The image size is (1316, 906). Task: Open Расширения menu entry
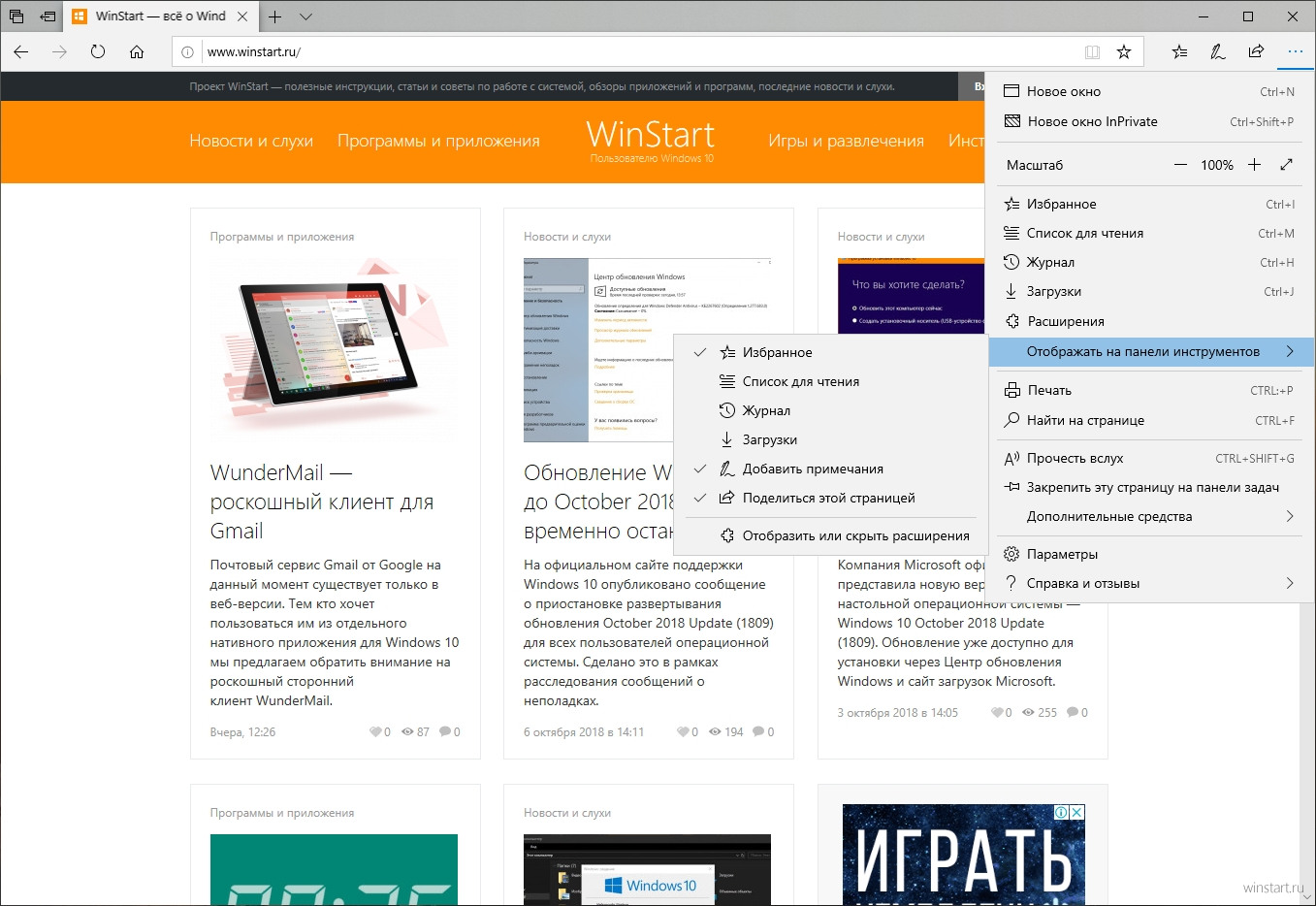click(x=1149, y=321)
